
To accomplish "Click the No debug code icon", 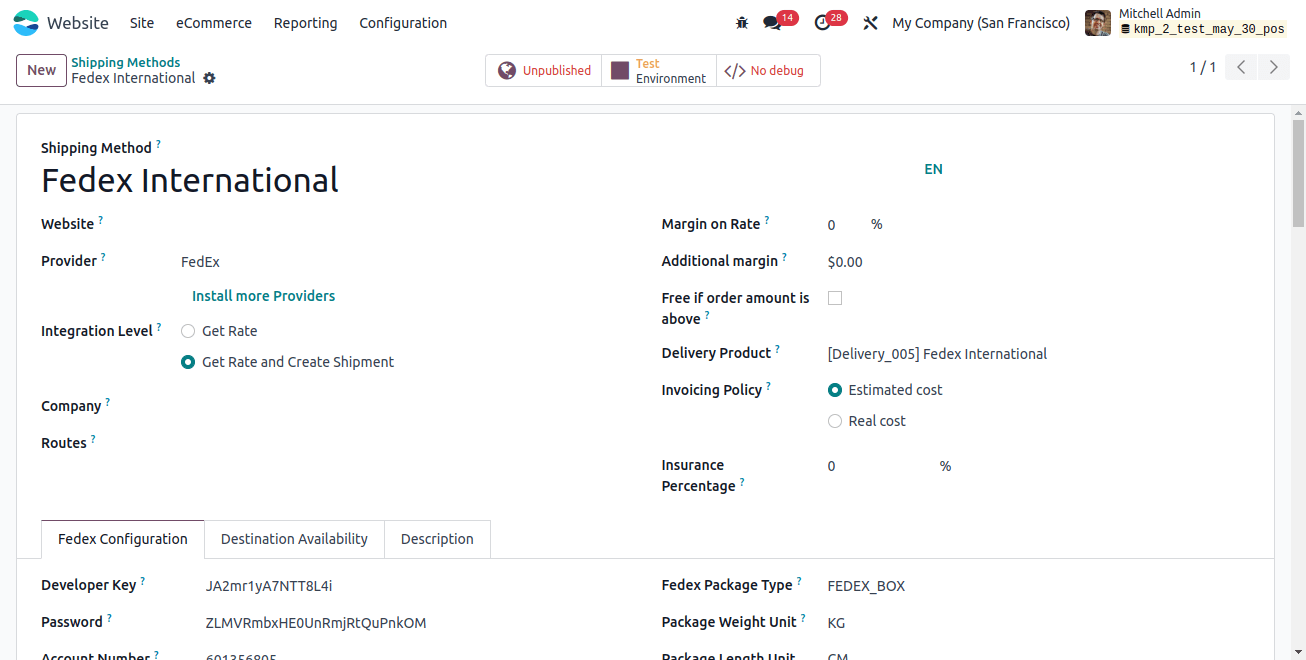I will click(735, 71).
